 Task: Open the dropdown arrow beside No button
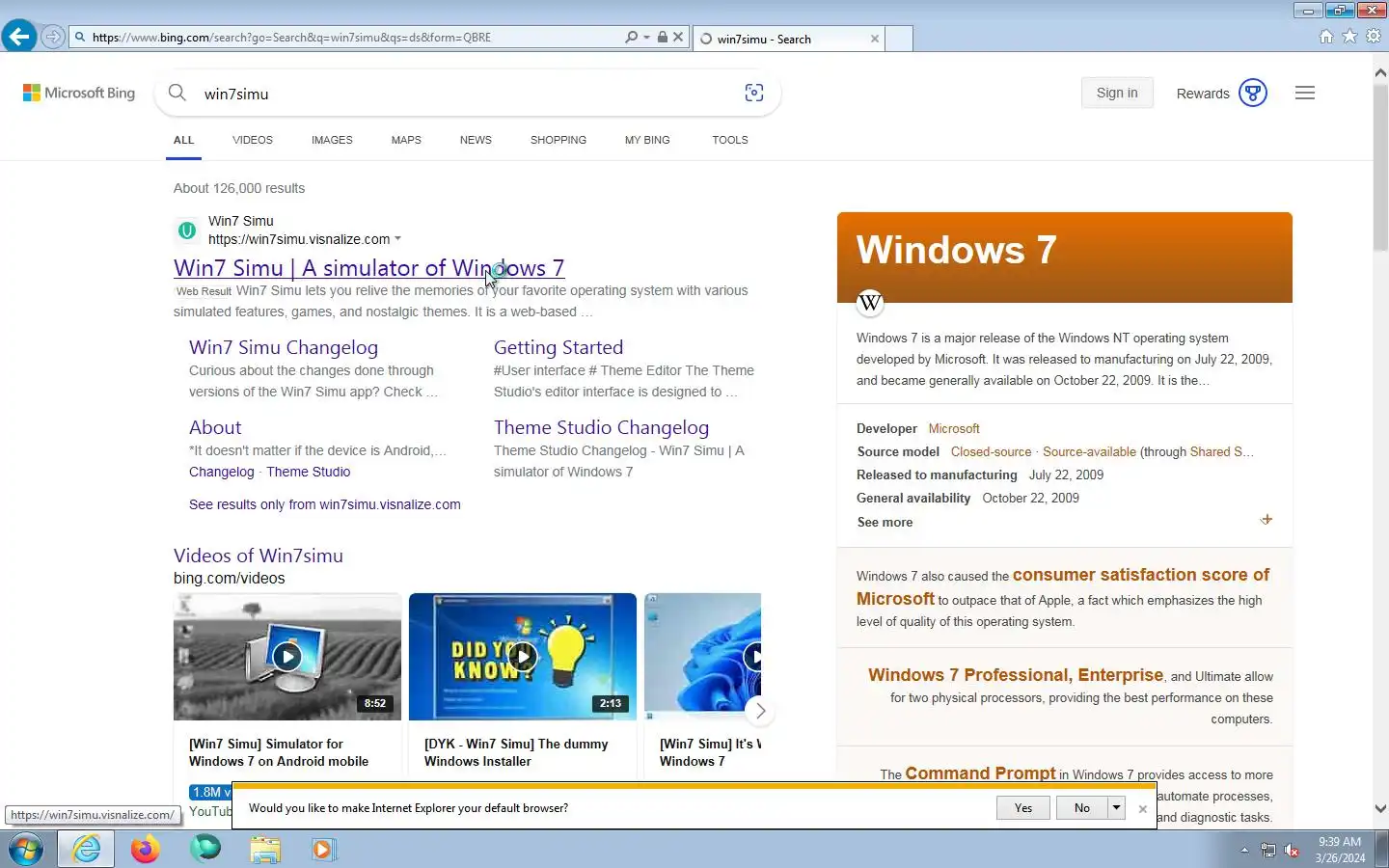(1116, 808)
